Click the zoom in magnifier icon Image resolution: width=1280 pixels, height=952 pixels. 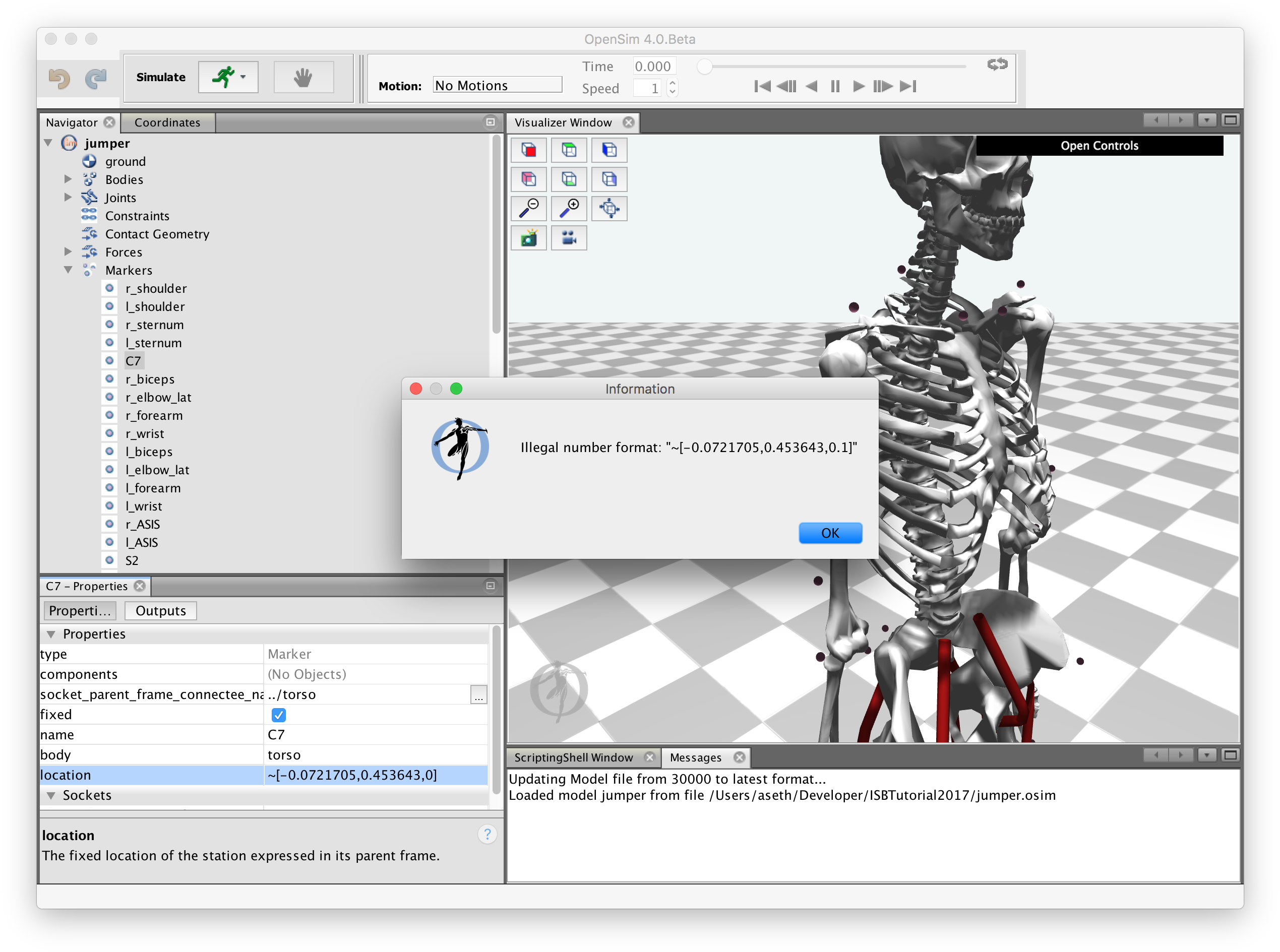tap(568, 208)
